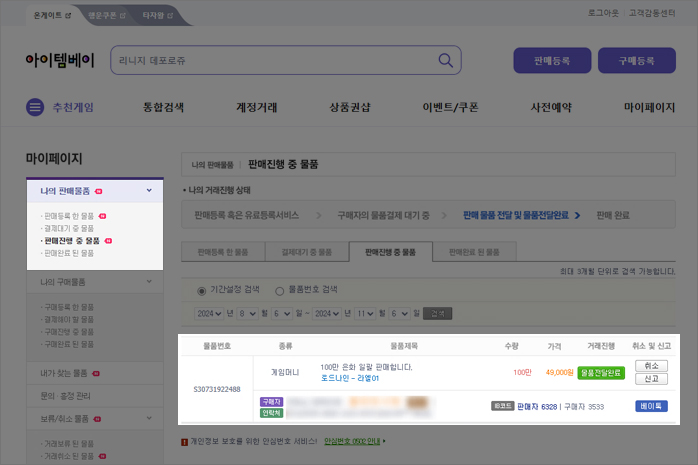Click the 물품전달완료 green button
The height and width of the screenshot is (465, 698).
click(601, 372)
